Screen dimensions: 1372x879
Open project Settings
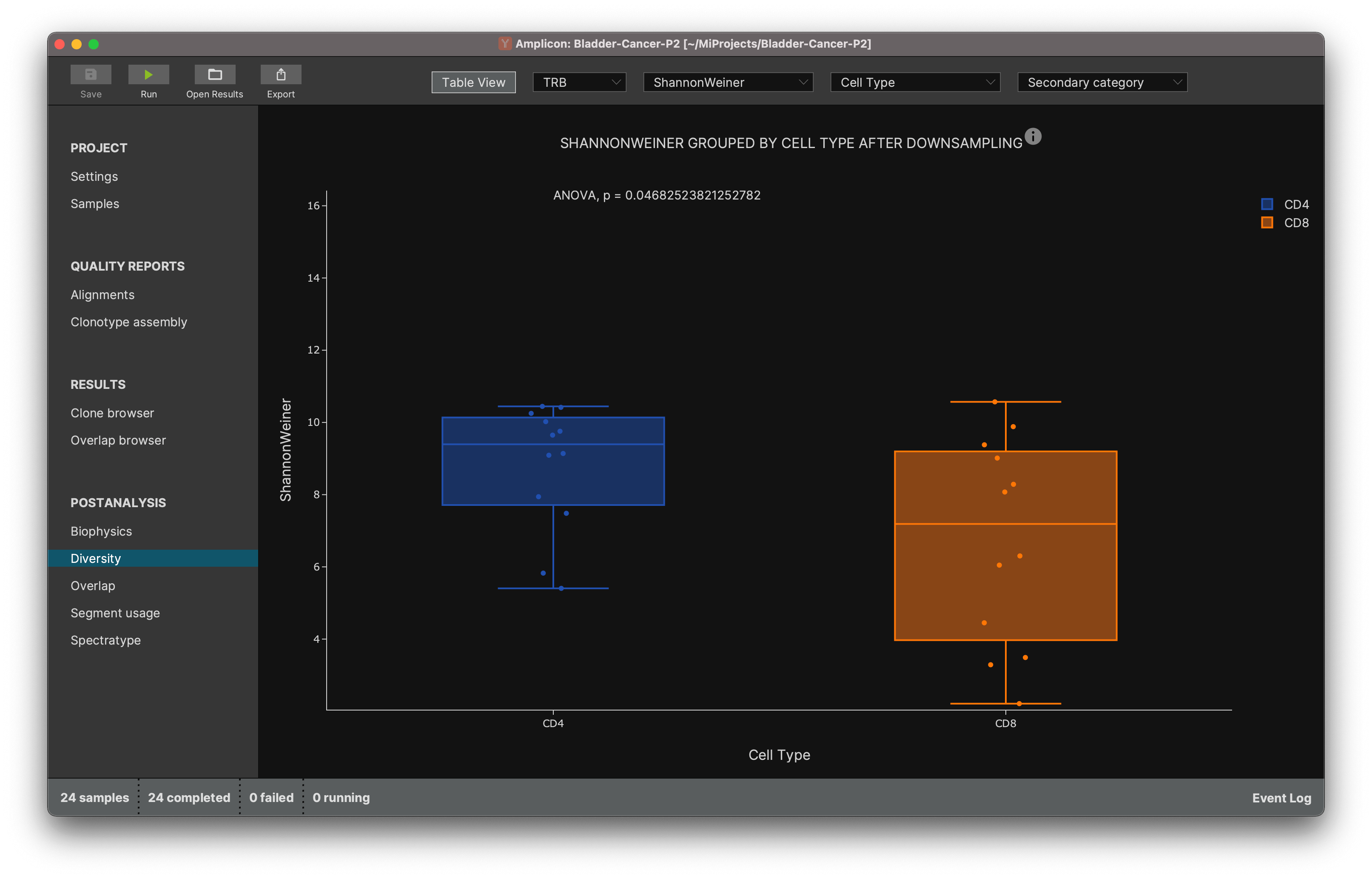[94, 177]
